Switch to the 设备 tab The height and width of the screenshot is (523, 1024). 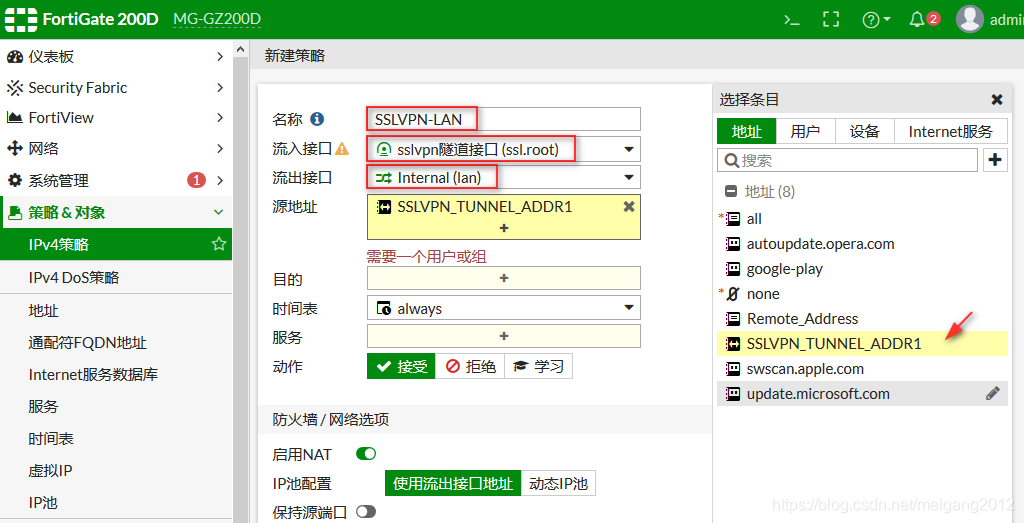click(x=865, y=131)
